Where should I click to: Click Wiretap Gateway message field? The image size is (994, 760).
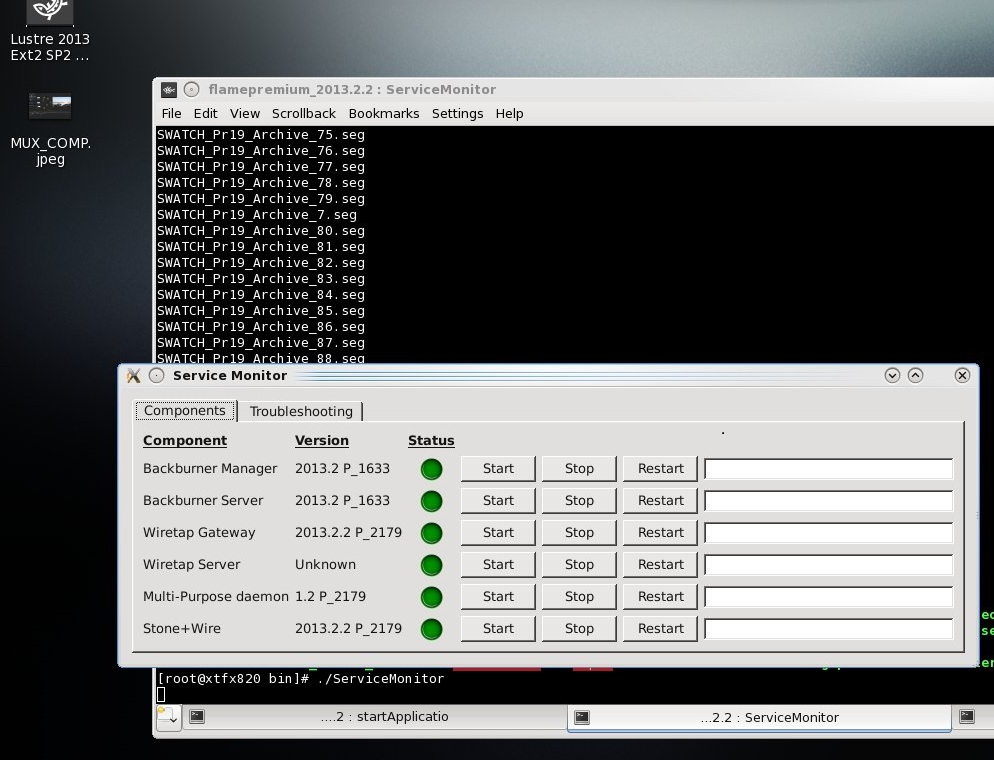(829, 533)
